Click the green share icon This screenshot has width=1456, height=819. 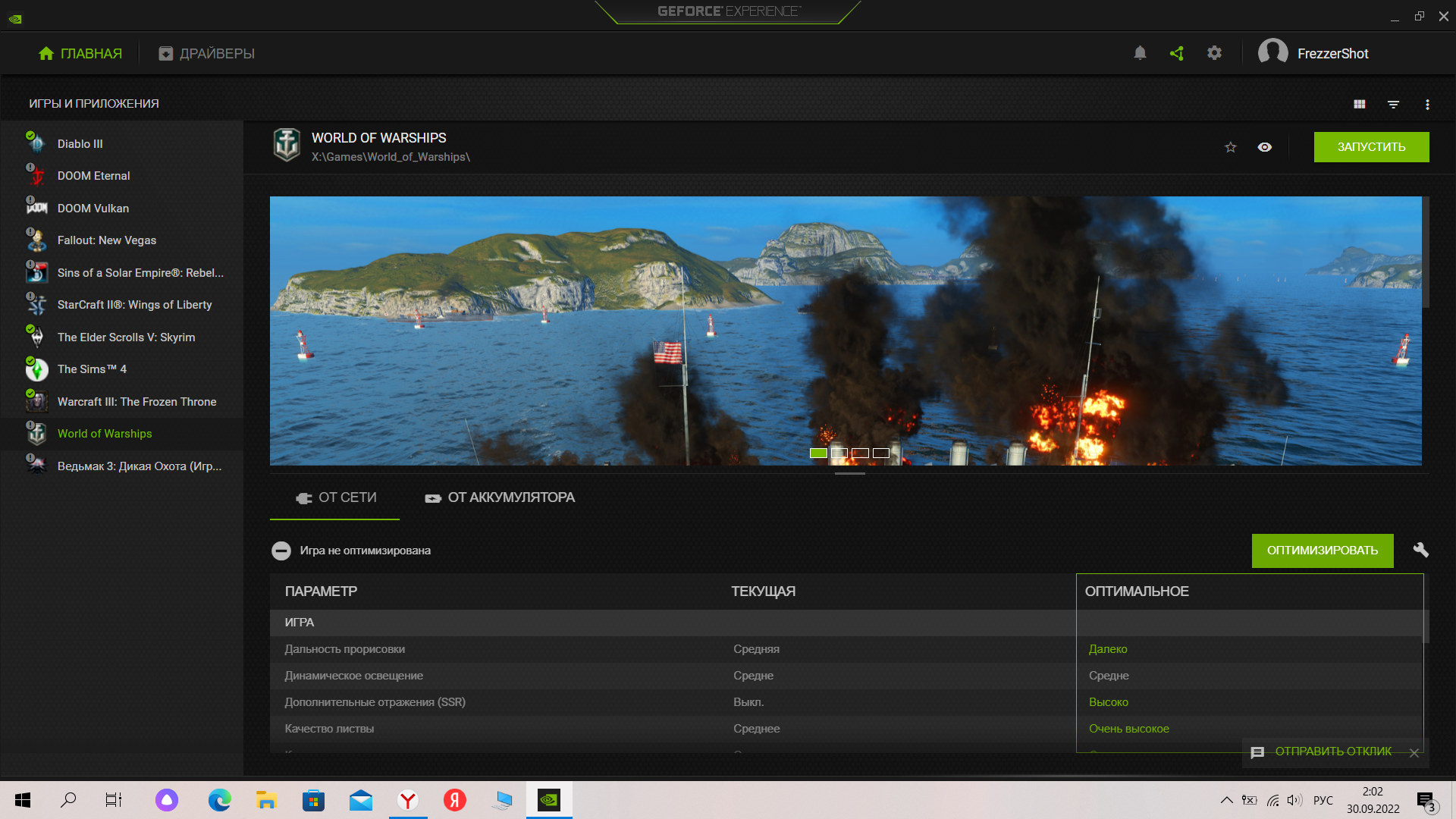click(1177, 53)
